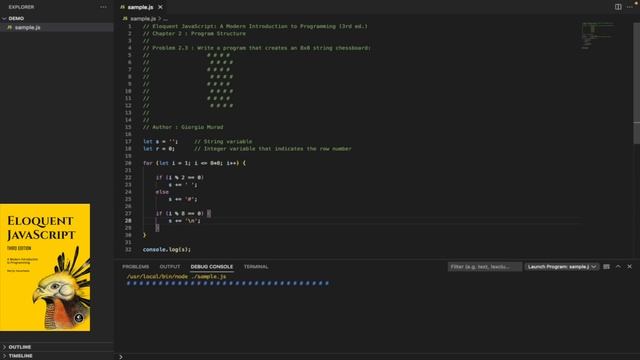Image resolution: width=640 pixels, height=360 pixels.
Task: Open the Launch Program: sample.js dropdown
Action: [562, 267]
